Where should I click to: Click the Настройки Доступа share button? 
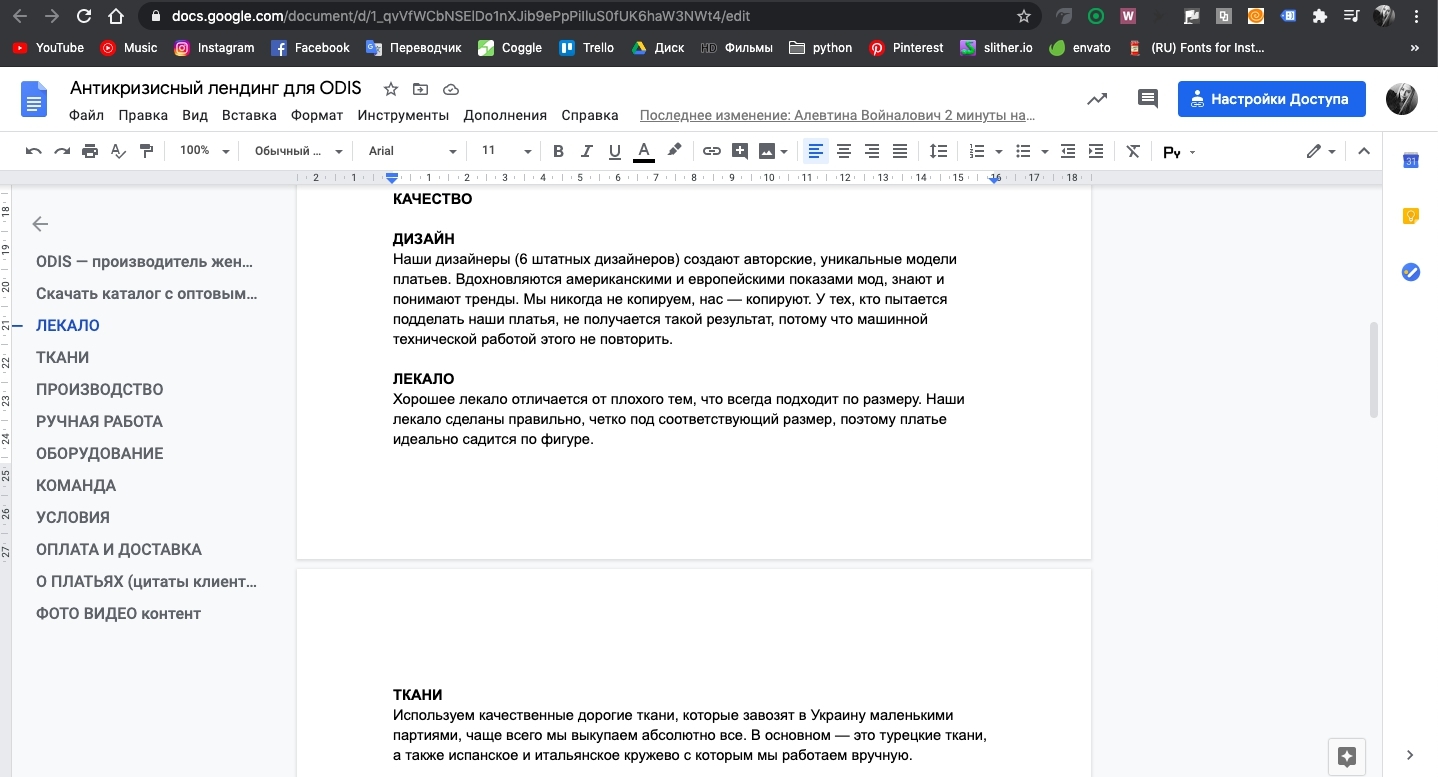click(1271, 99)
